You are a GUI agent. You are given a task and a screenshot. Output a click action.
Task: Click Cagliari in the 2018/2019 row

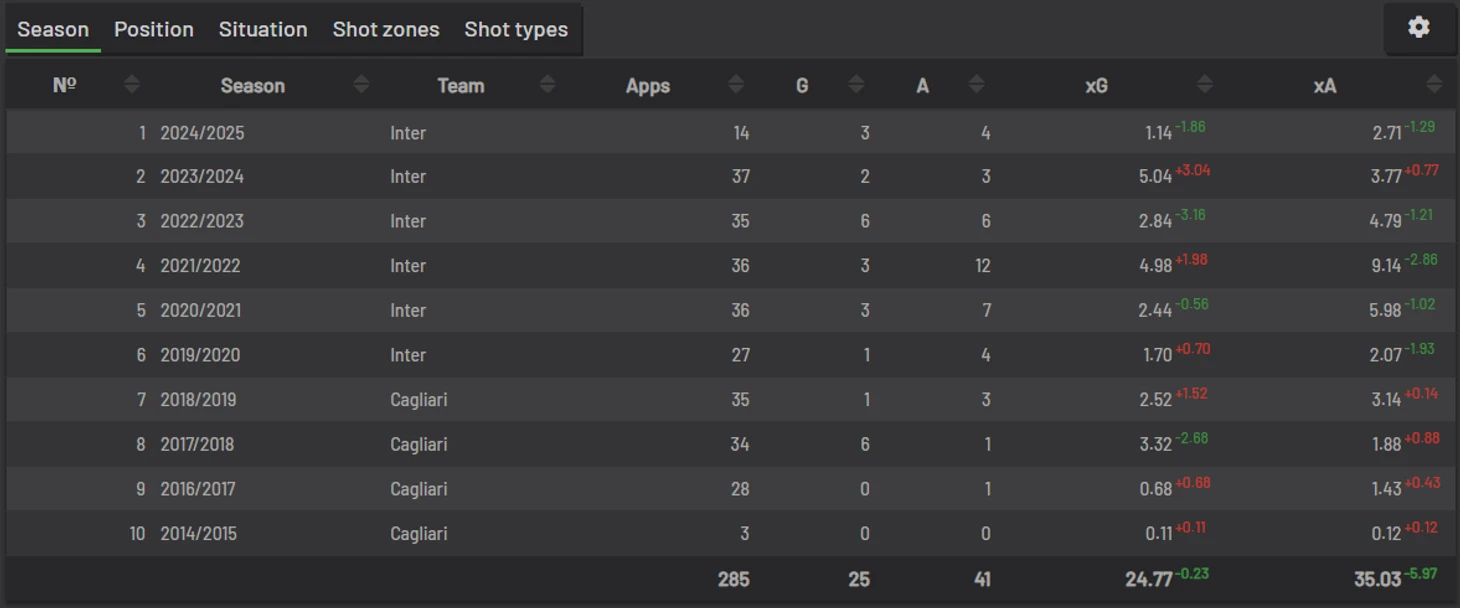(419, 399)
